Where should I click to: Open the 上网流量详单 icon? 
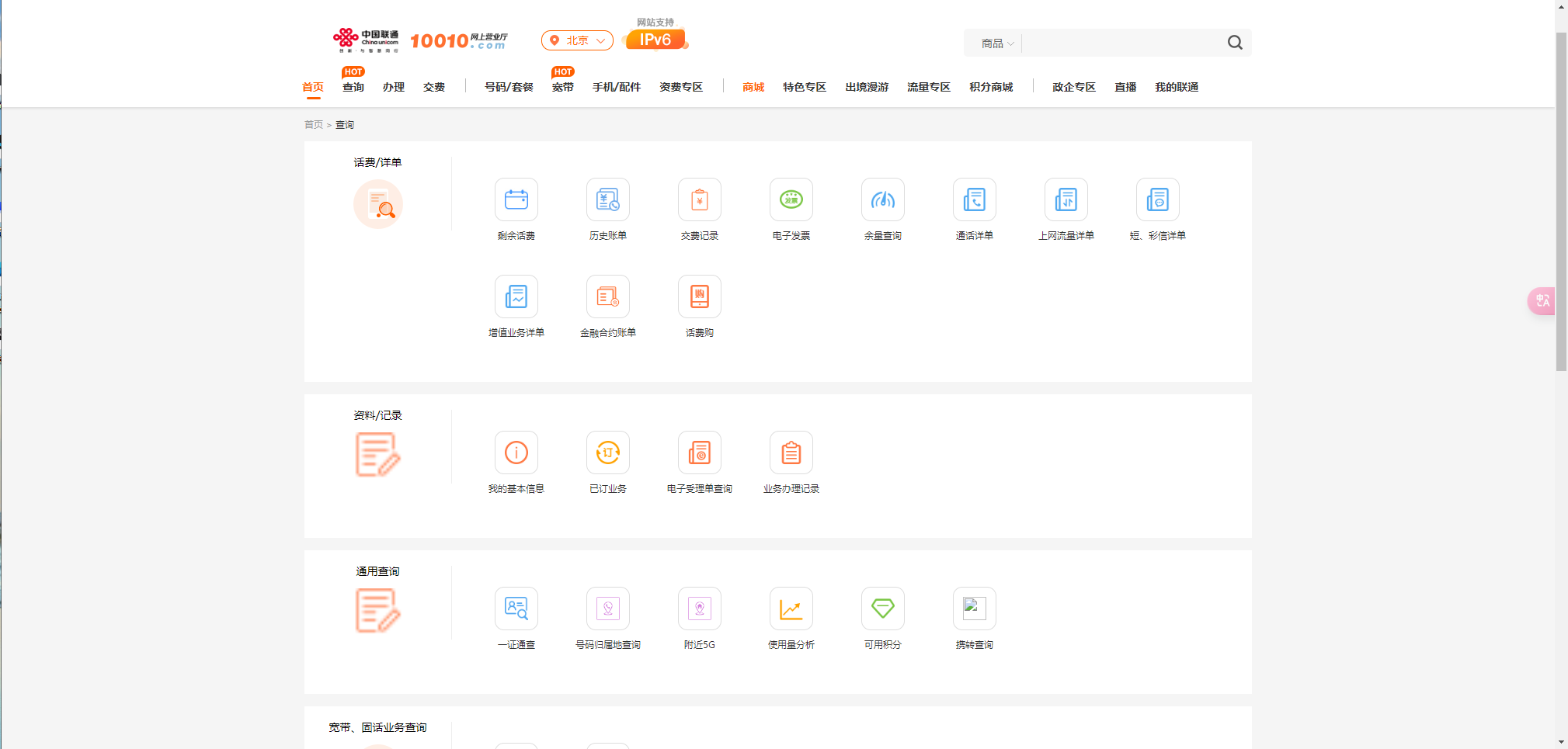pyautogui.click(x=1066, y=199)
